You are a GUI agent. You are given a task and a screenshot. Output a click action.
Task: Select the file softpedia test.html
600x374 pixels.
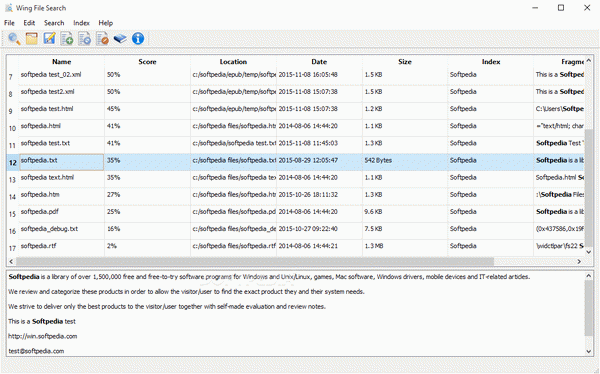(x=61, y=111)
